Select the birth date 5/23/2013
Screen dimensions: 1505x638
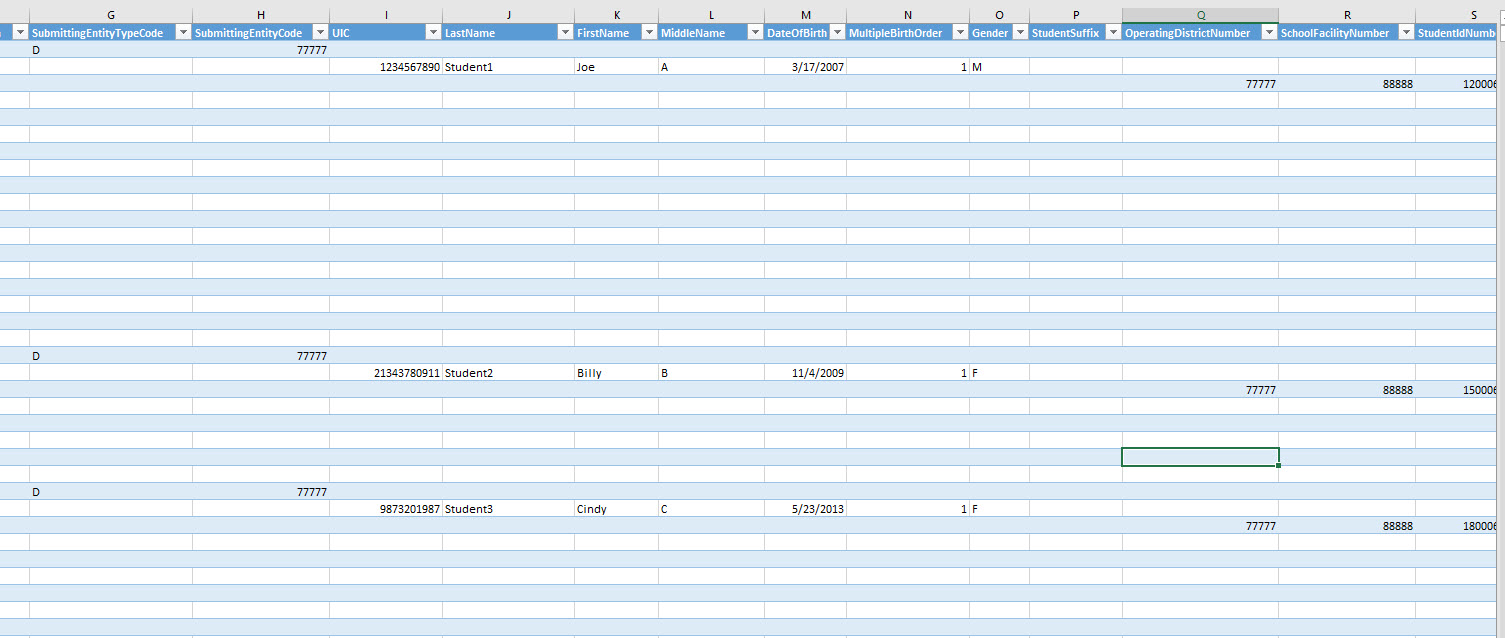click(805, 509)
